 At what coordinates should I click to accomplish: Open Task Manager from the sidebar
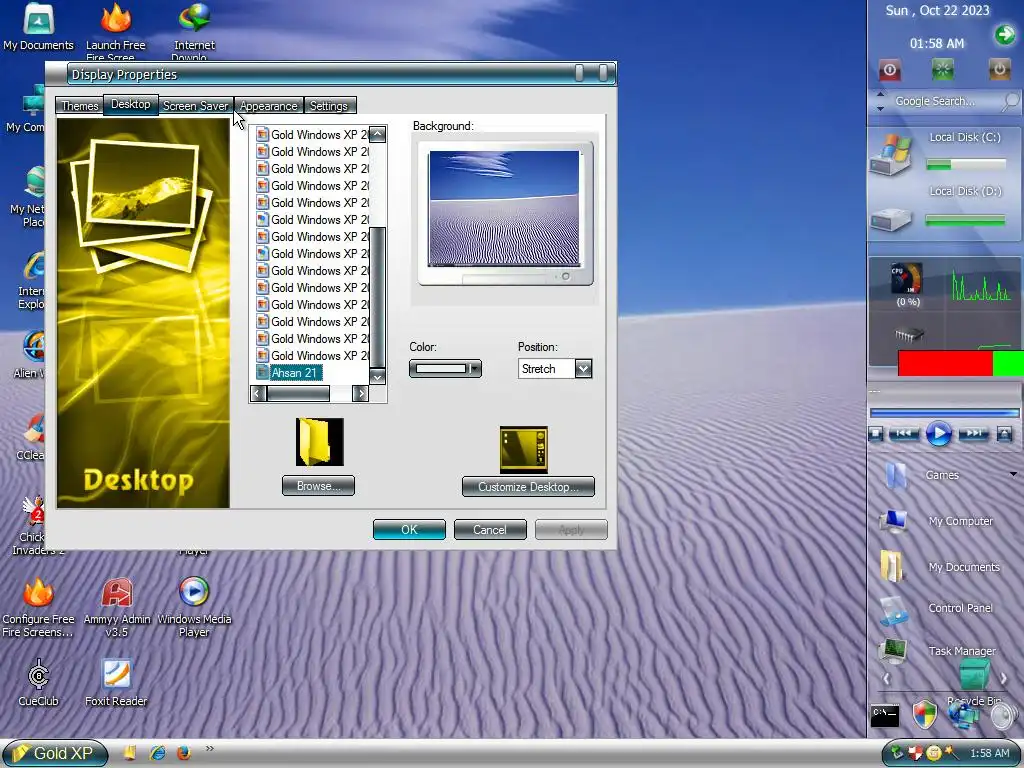point(938,651)
